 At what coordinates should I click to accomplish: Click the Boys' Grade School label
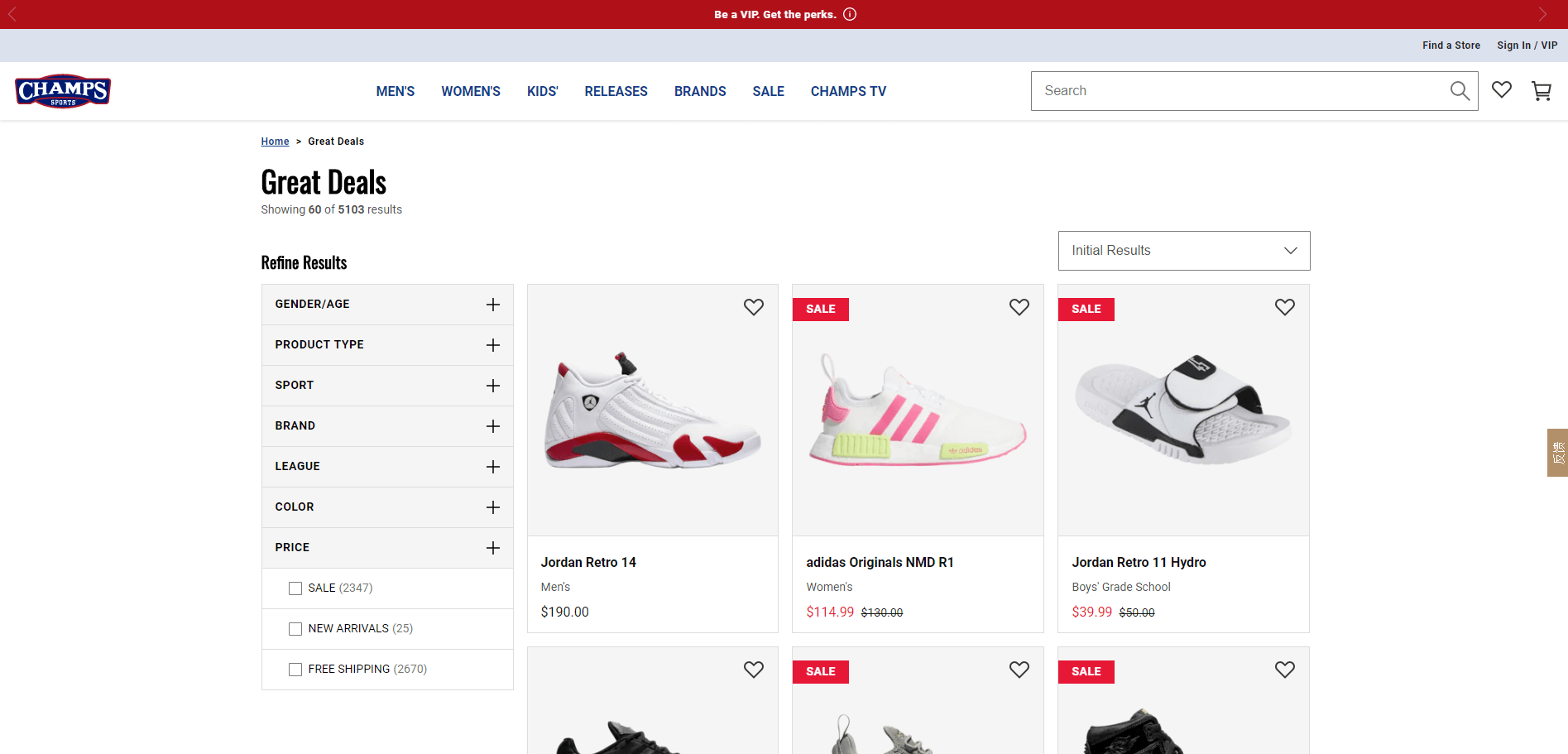(x=1121, y=587)
